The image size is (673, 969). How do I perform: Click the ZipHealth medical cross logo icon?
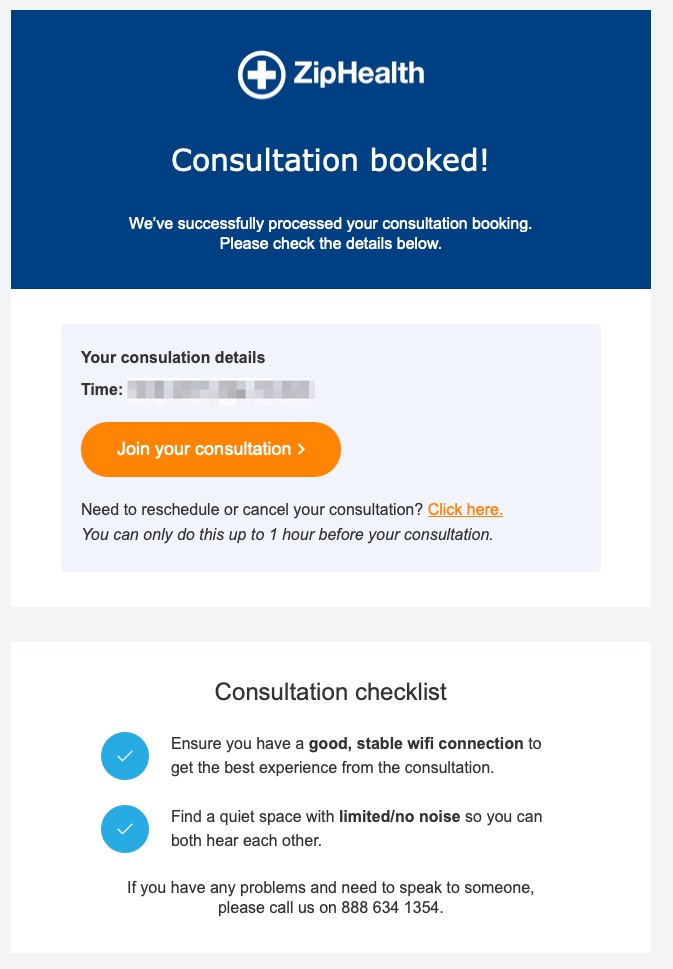pyautogui.click(x=261, y=75)
